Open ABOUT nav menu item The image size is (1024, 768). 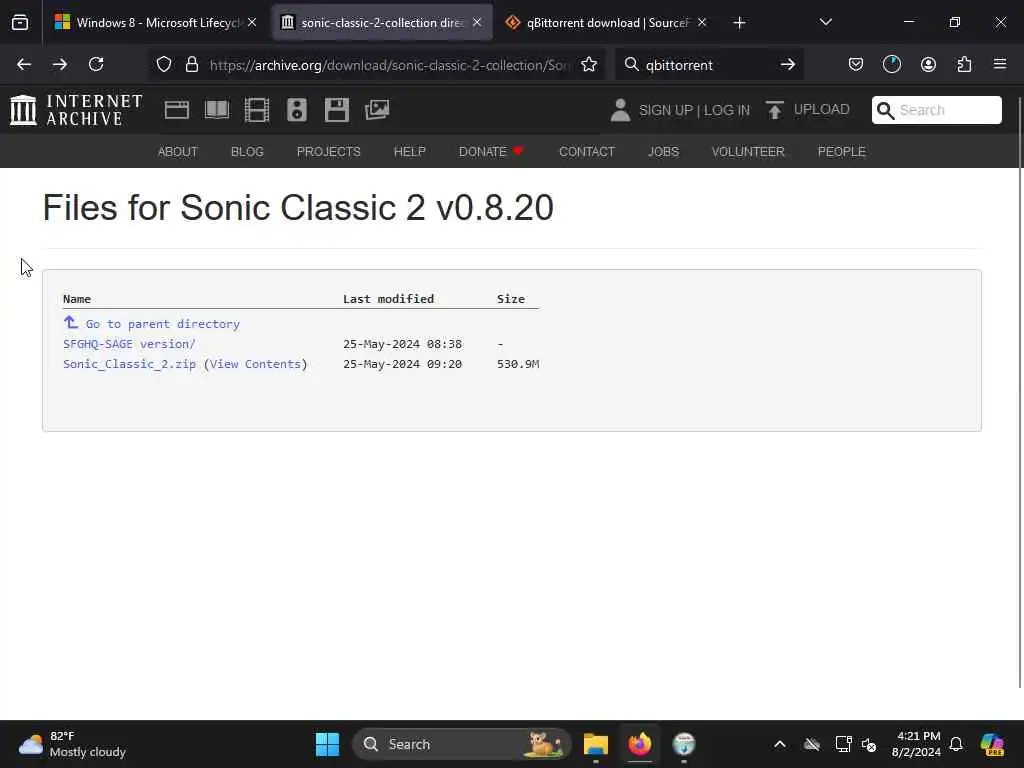178,152
